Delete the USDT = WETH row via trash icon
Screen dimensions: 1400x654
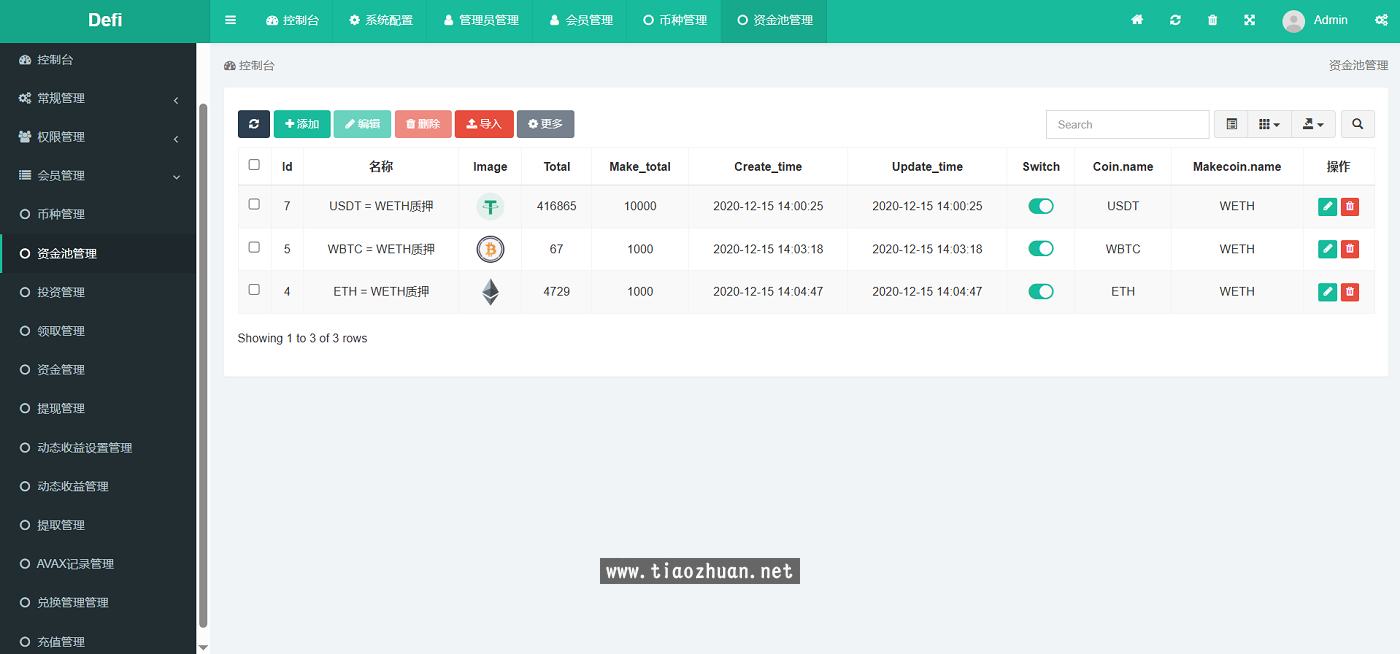(1350, 206)
